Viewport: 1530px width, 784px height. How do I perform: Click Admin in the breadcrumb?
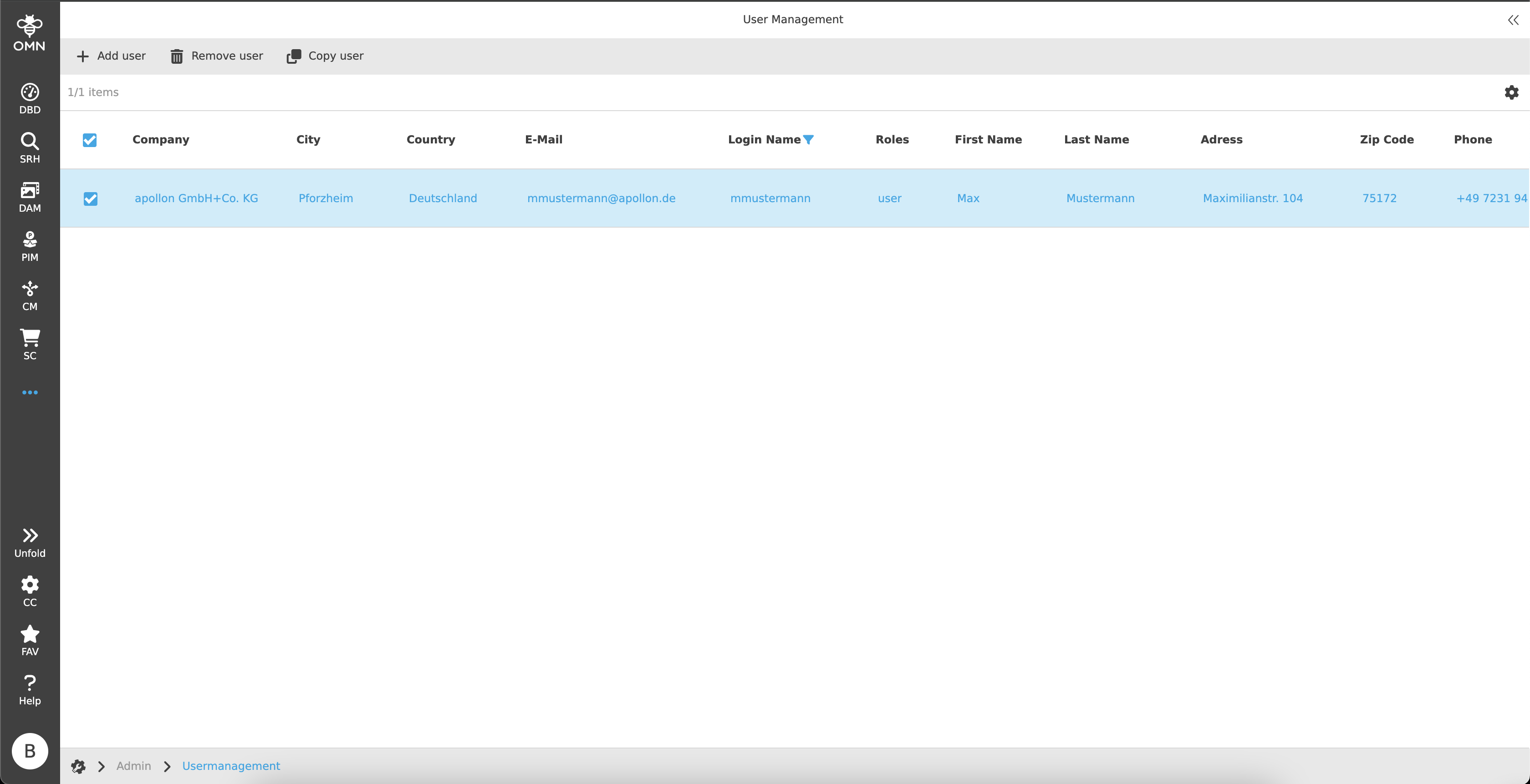(133, 766)
